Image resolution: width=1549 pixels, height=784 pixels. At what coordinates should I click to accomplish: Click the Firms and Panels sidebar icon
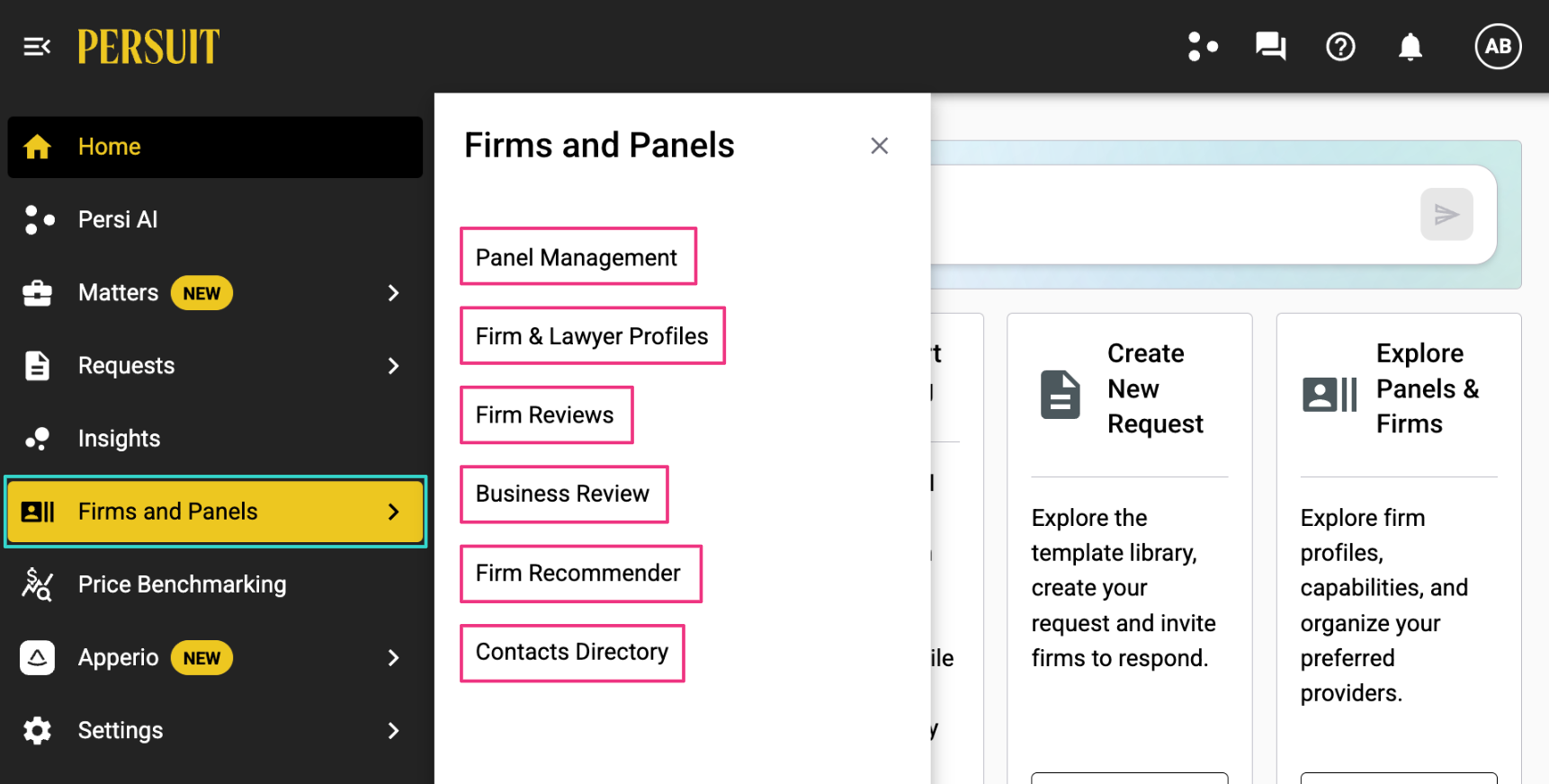pos(37,512)
